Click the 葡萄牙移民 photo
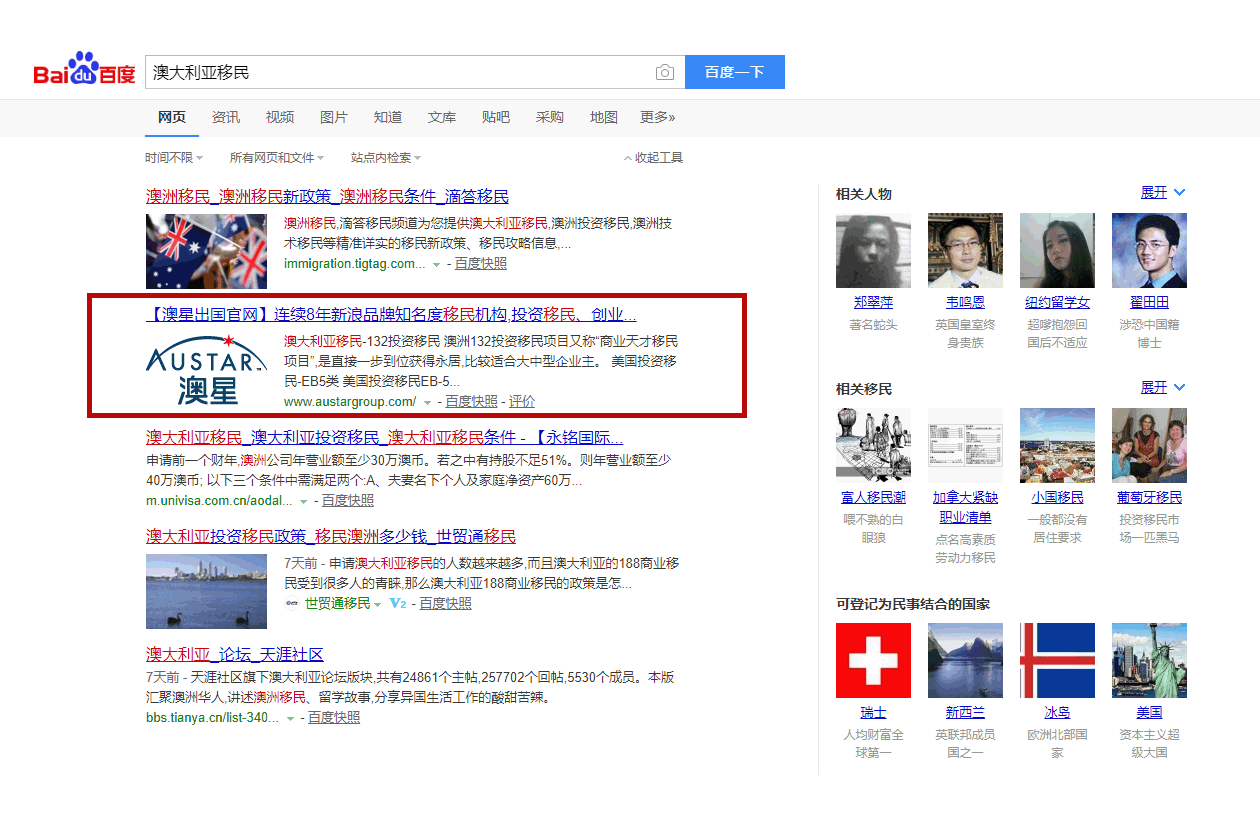 click(x=1149, y=445)
